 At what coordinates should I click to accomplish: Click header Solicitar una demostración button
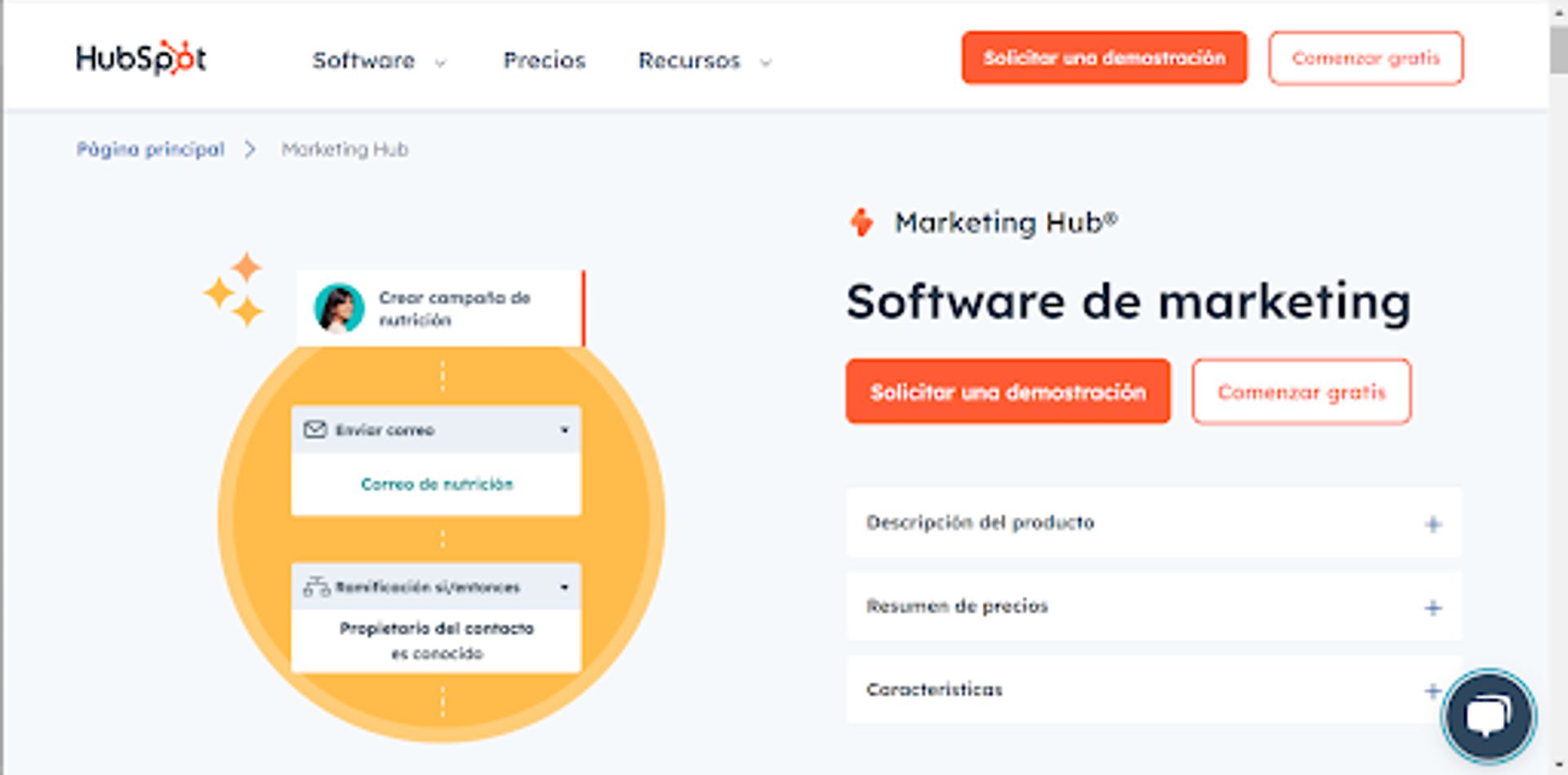tap(1103, 58)
